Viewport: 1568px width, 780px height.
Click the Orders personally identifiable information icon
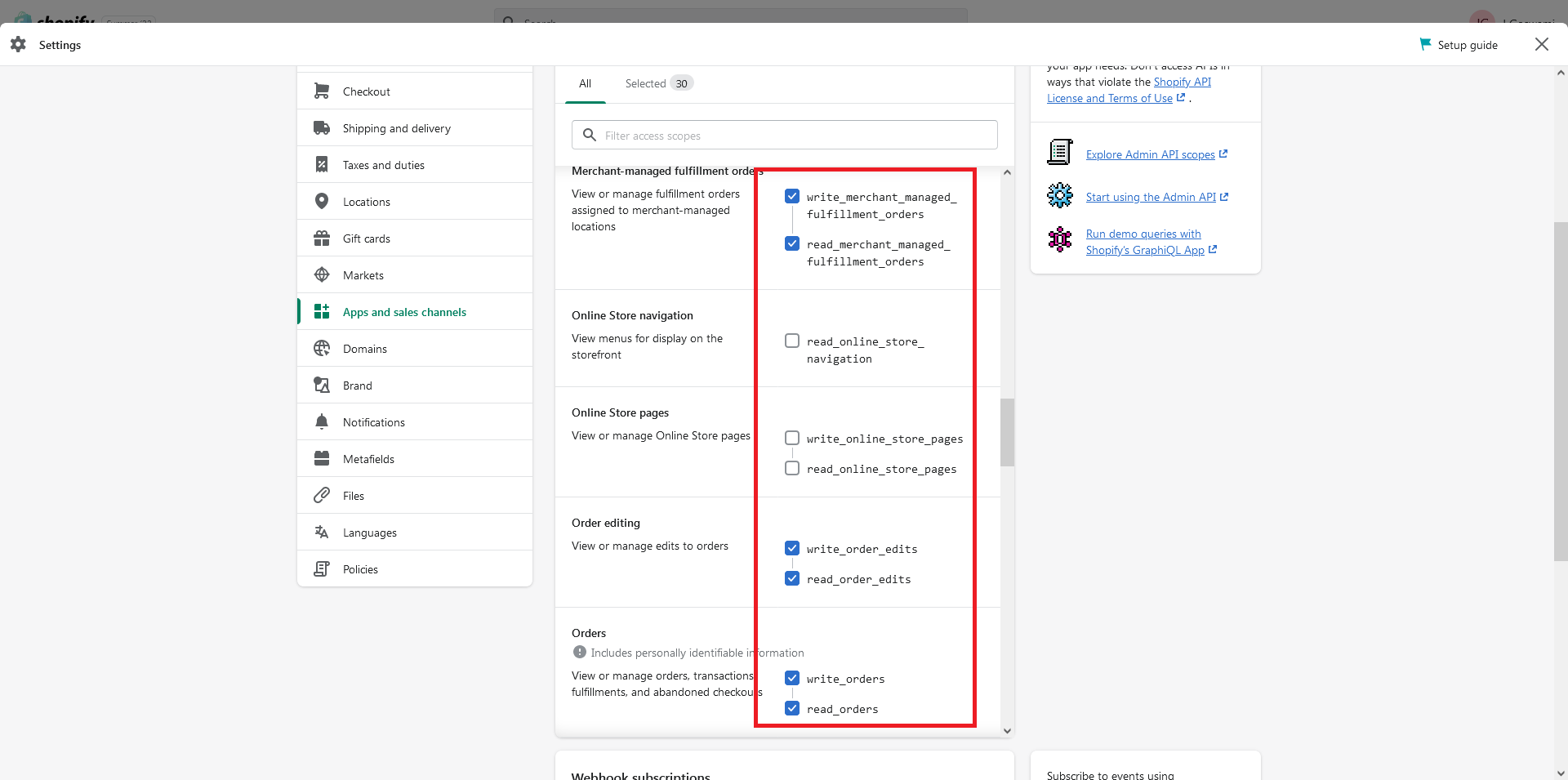[x=580, y=652]
